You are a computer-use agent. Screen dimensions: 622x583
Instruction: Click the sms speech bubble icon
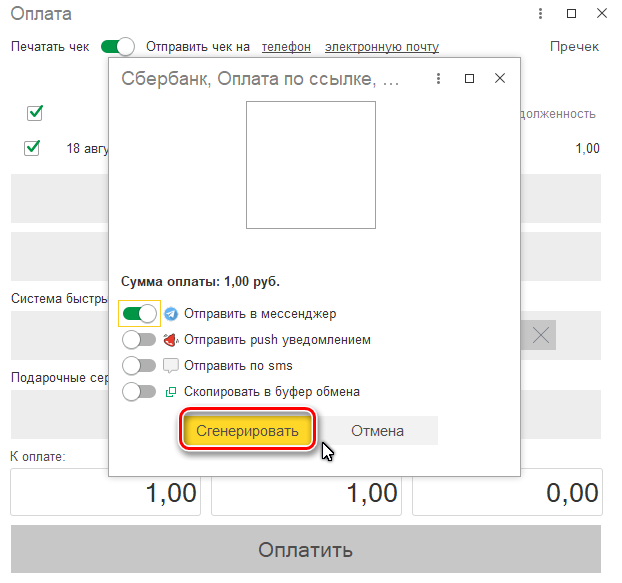[171, 366]
